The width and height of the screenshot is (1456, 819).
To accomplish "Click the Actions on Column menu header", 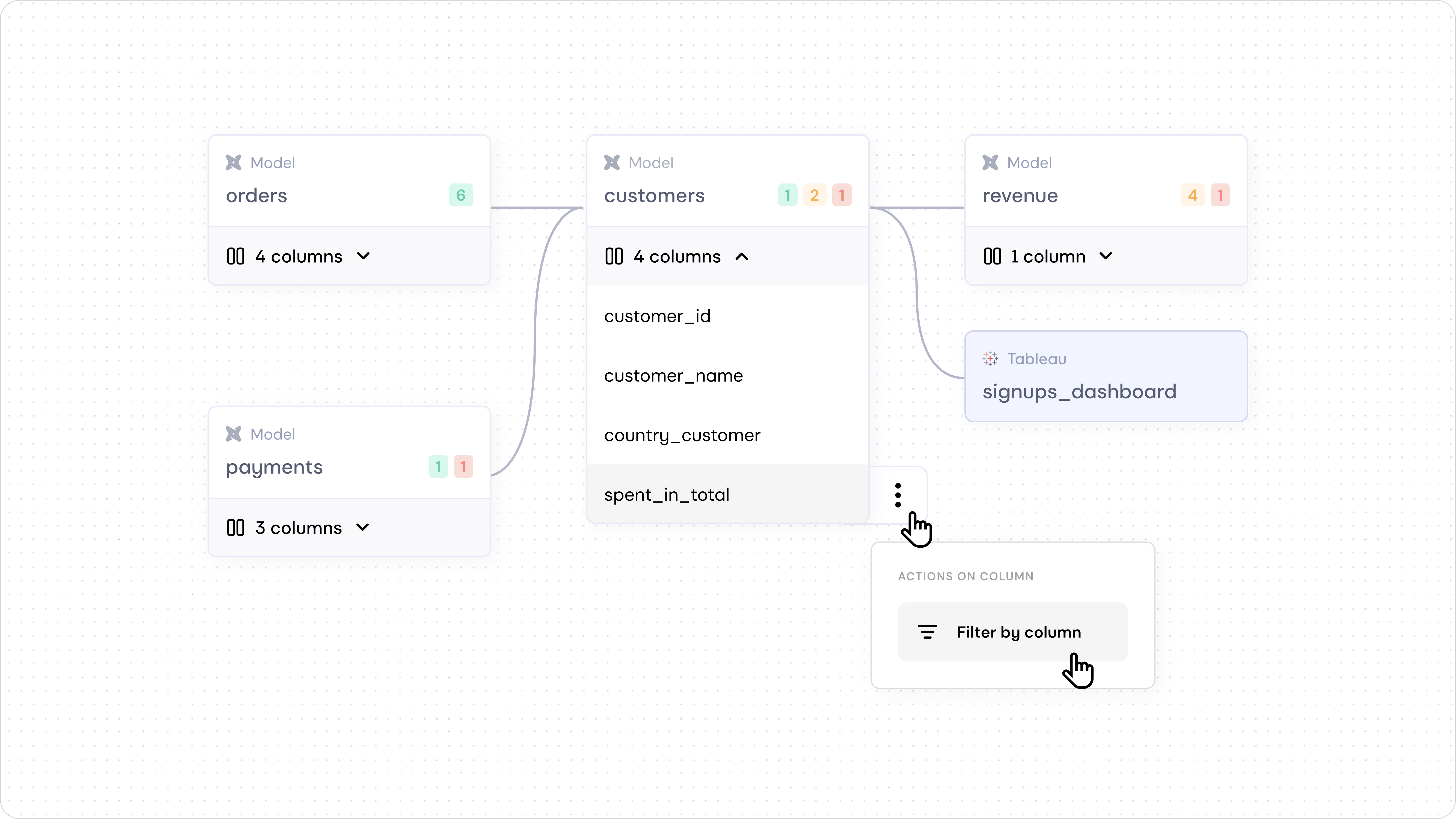I will [965, 576].
